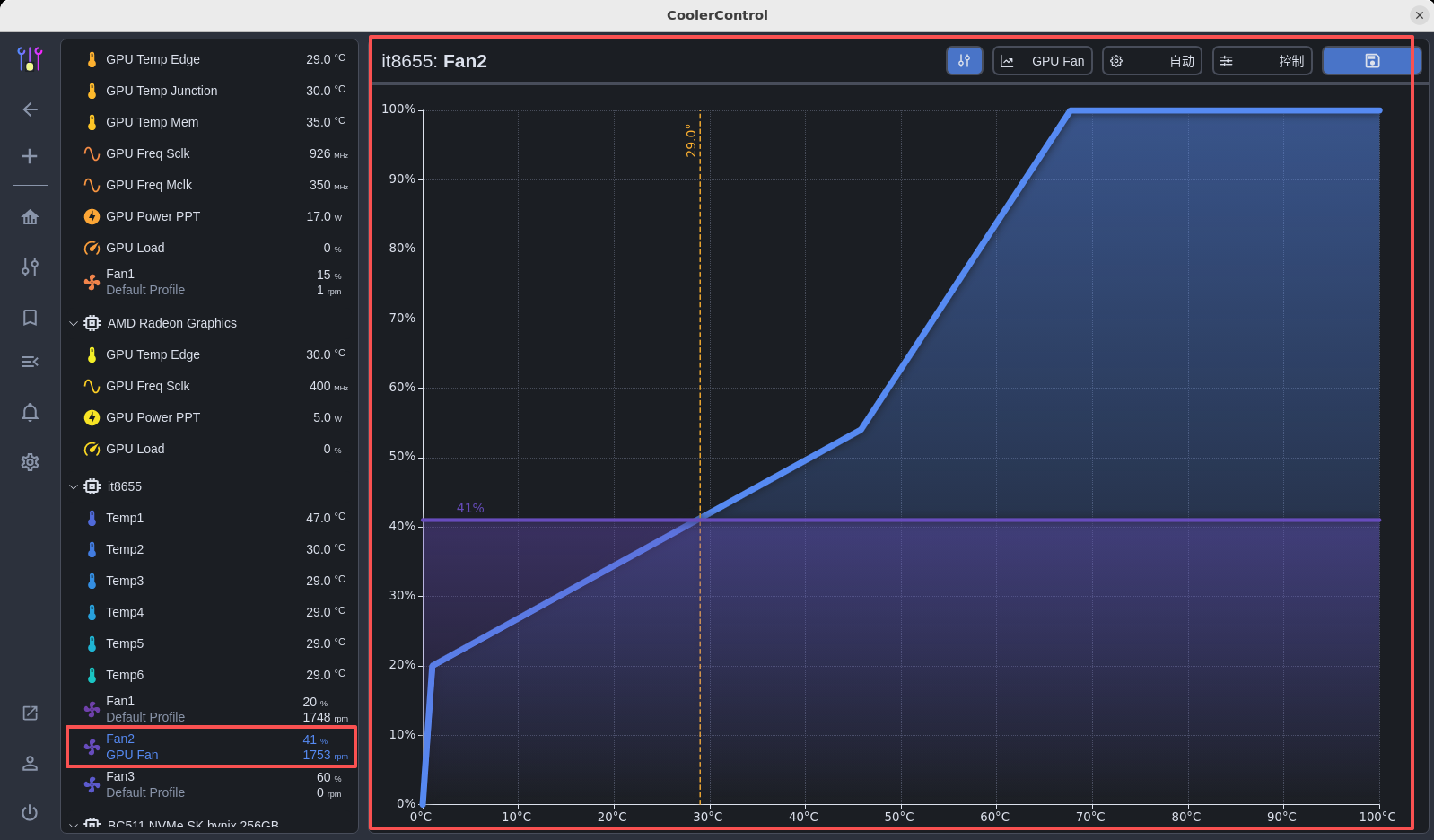Screen dimensions: 1434x840
Task: Click the 29.0° temperature marker line
Action: [x=700, y=458]
